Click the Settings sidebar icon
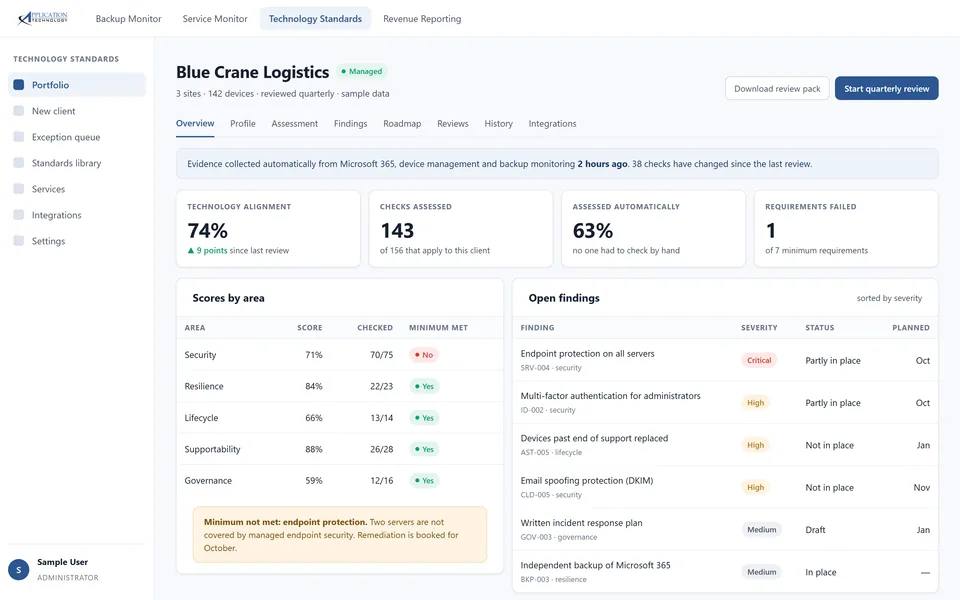The height and width of the screenshot is (600, 960). (x=19, y=241)
